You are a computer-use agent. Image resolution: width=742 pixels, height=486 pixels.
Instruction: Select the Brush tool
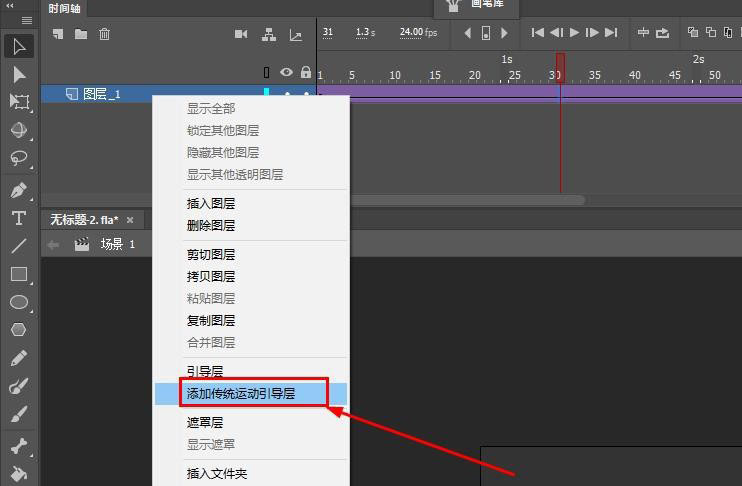(19, 414)
